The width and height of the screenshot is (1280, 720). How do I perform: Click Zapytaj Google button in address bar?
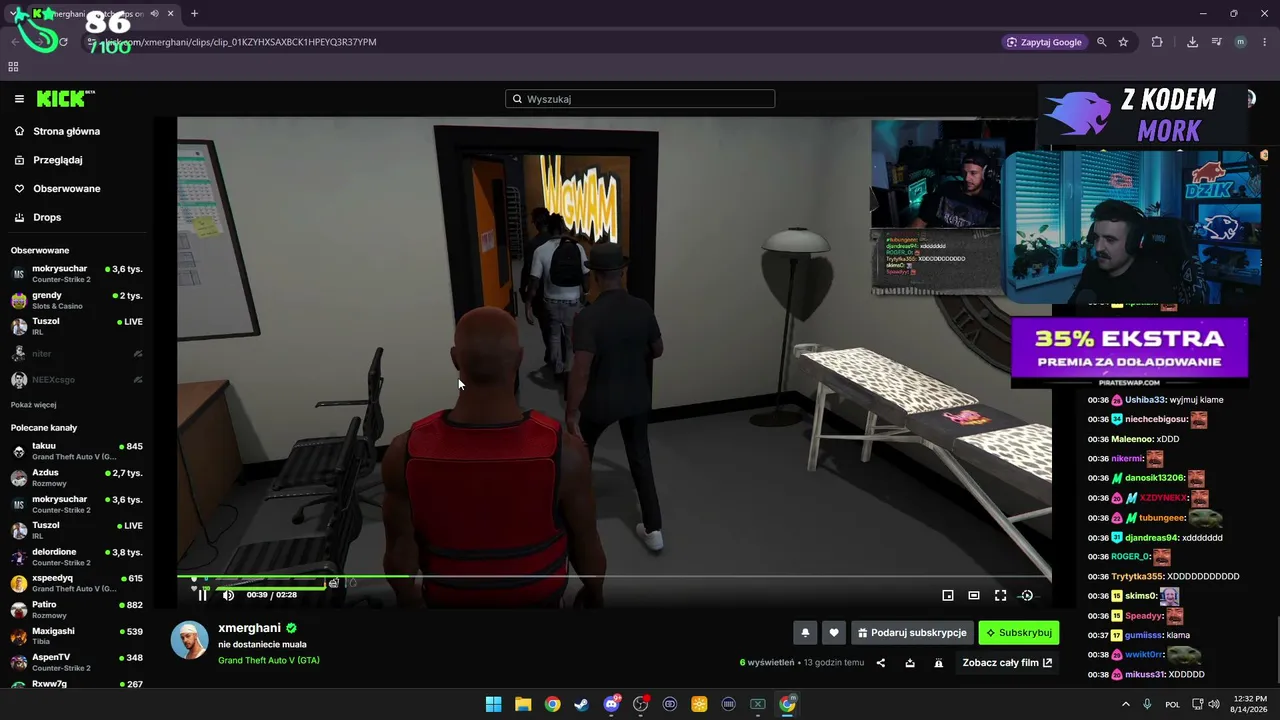(1045, 42)
